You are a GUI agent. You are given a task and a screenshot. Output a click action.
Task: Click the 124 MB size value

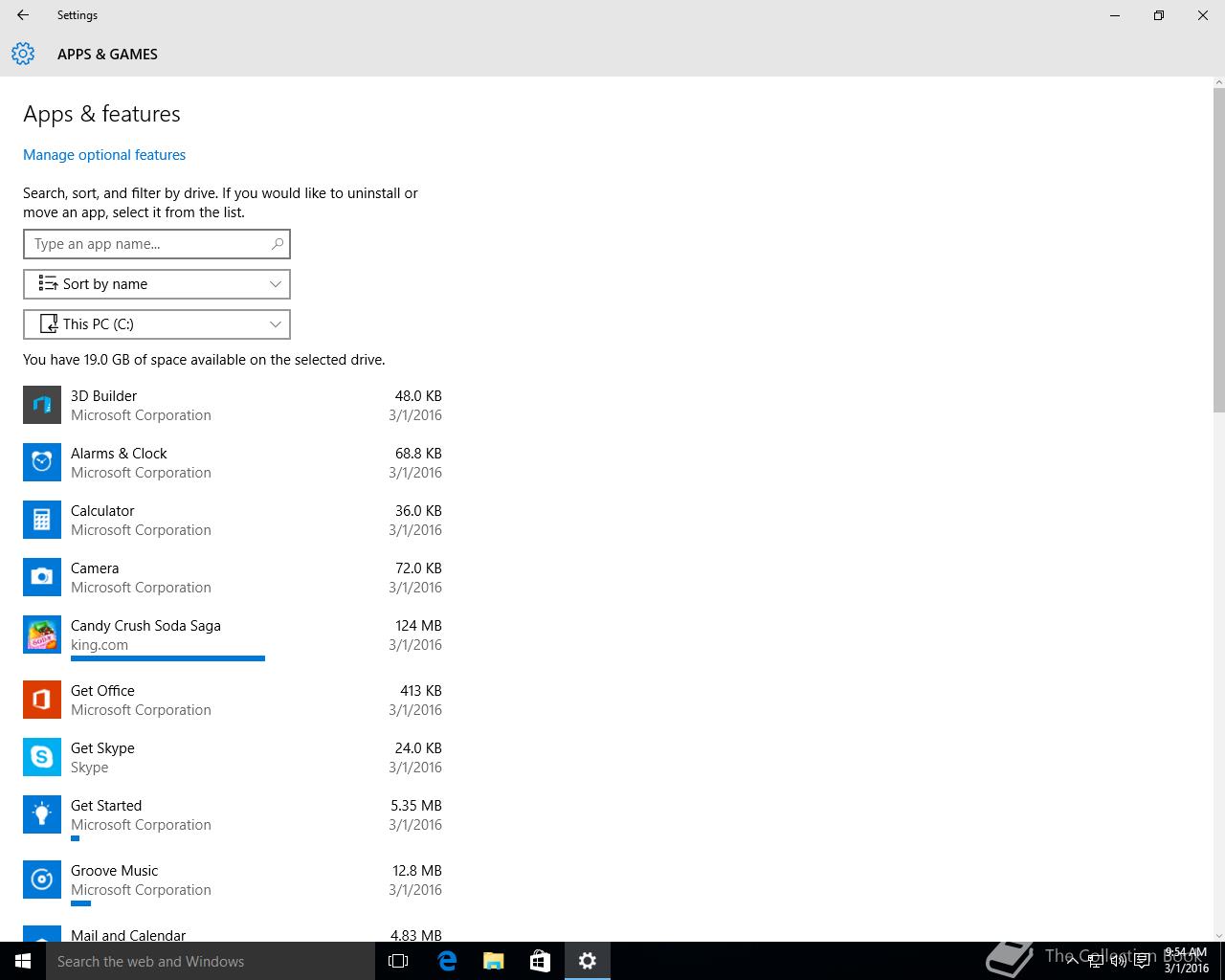(418, 625)
